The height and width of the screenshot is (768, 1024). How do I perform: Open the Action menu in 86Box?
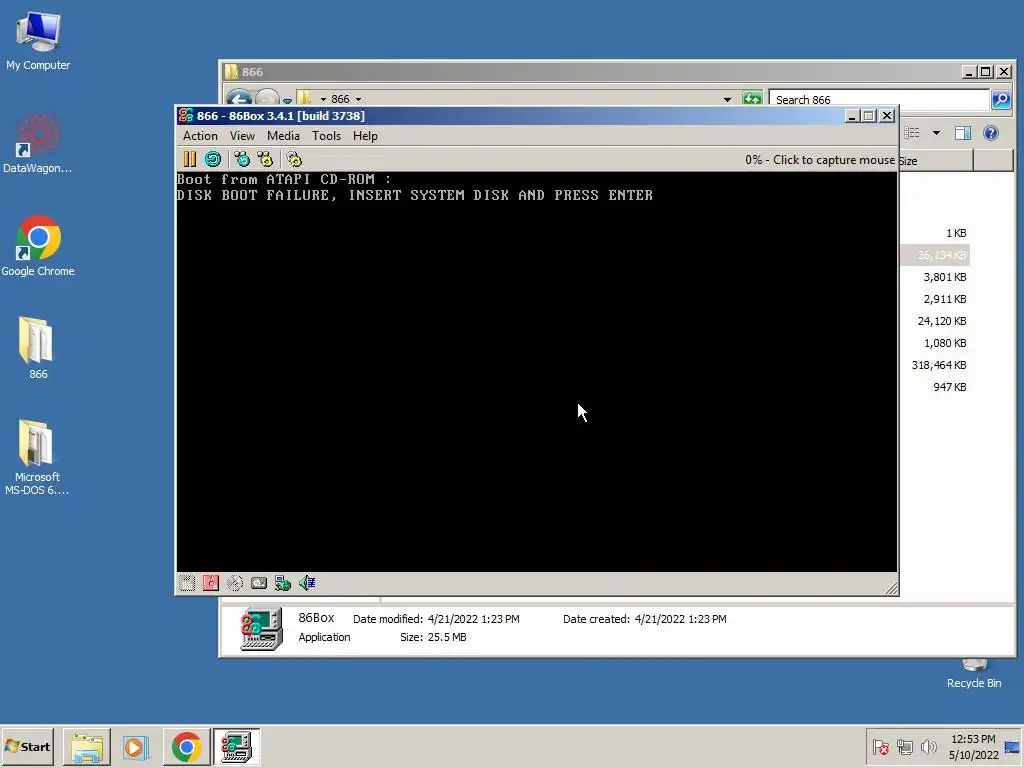pyautogui.click(x=200, y=136)
